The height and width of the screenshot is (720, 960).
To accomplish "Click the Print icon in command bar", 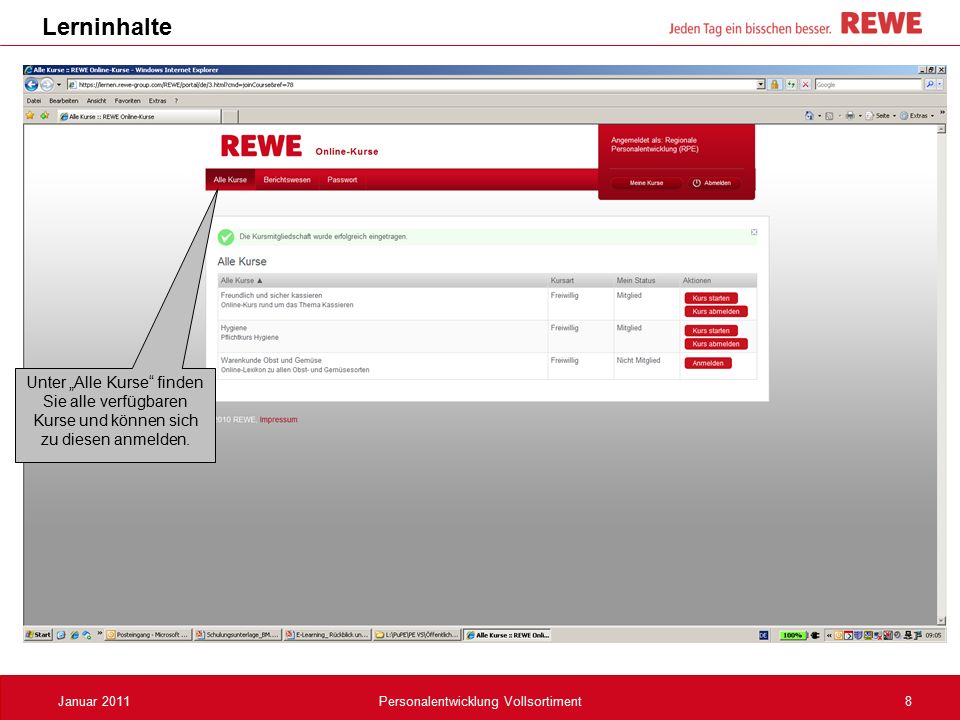I will pos(850,116).
